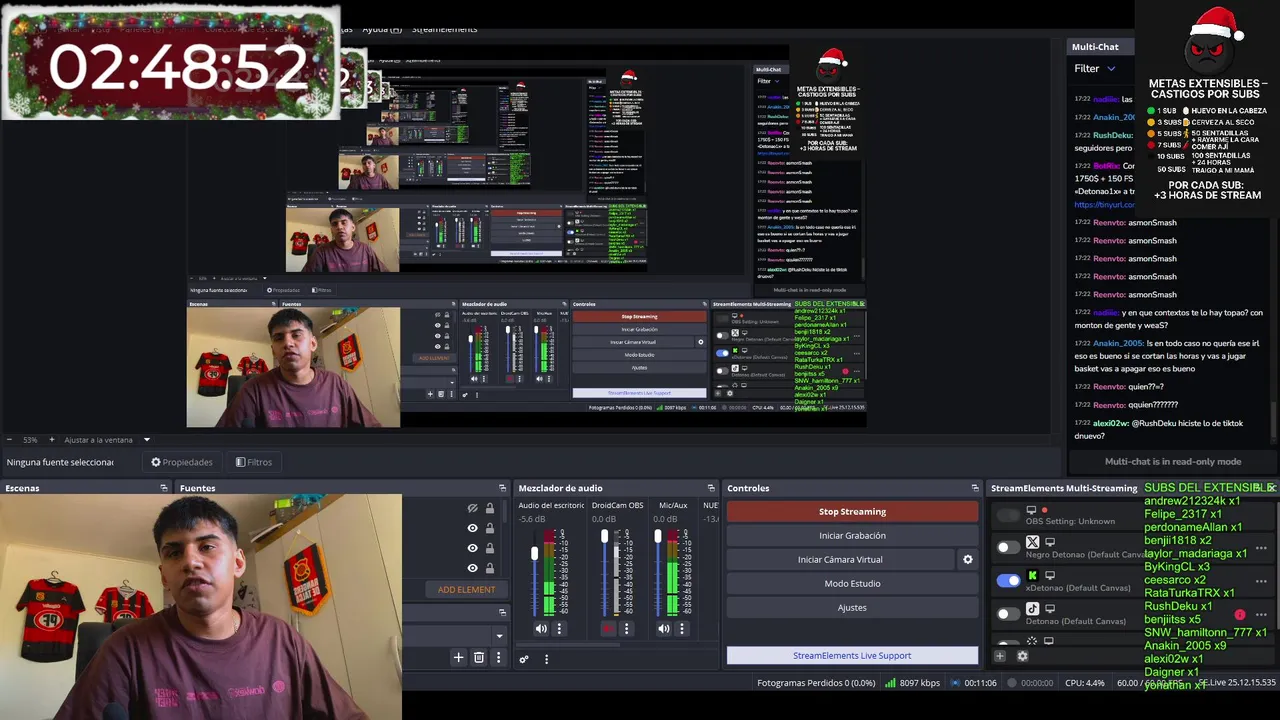Open Audio del escritorio options menu dots

coord(559,629)
